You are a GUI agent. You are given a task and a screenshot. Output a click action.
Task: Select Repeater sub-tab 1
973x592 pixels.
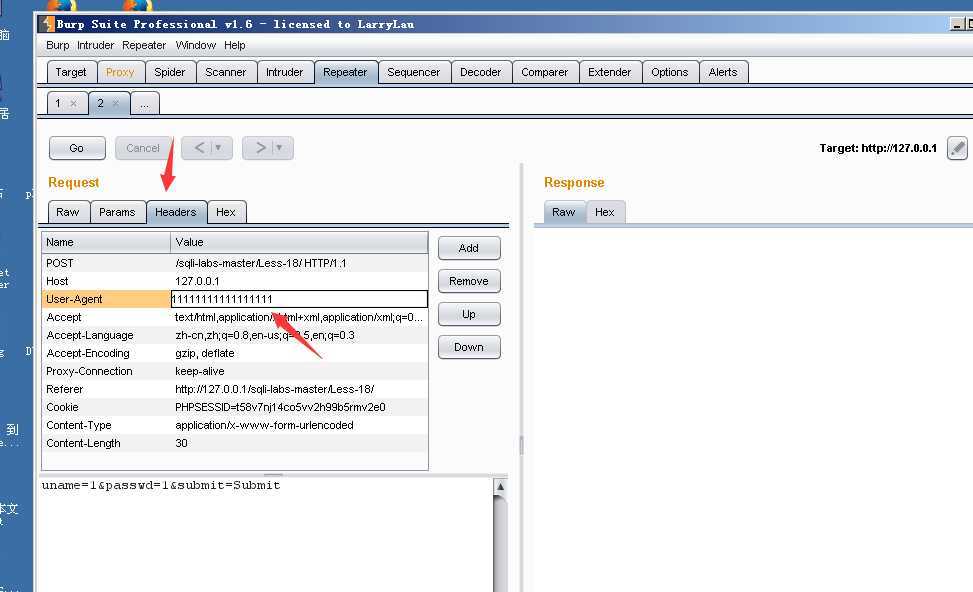pos(58,103)
